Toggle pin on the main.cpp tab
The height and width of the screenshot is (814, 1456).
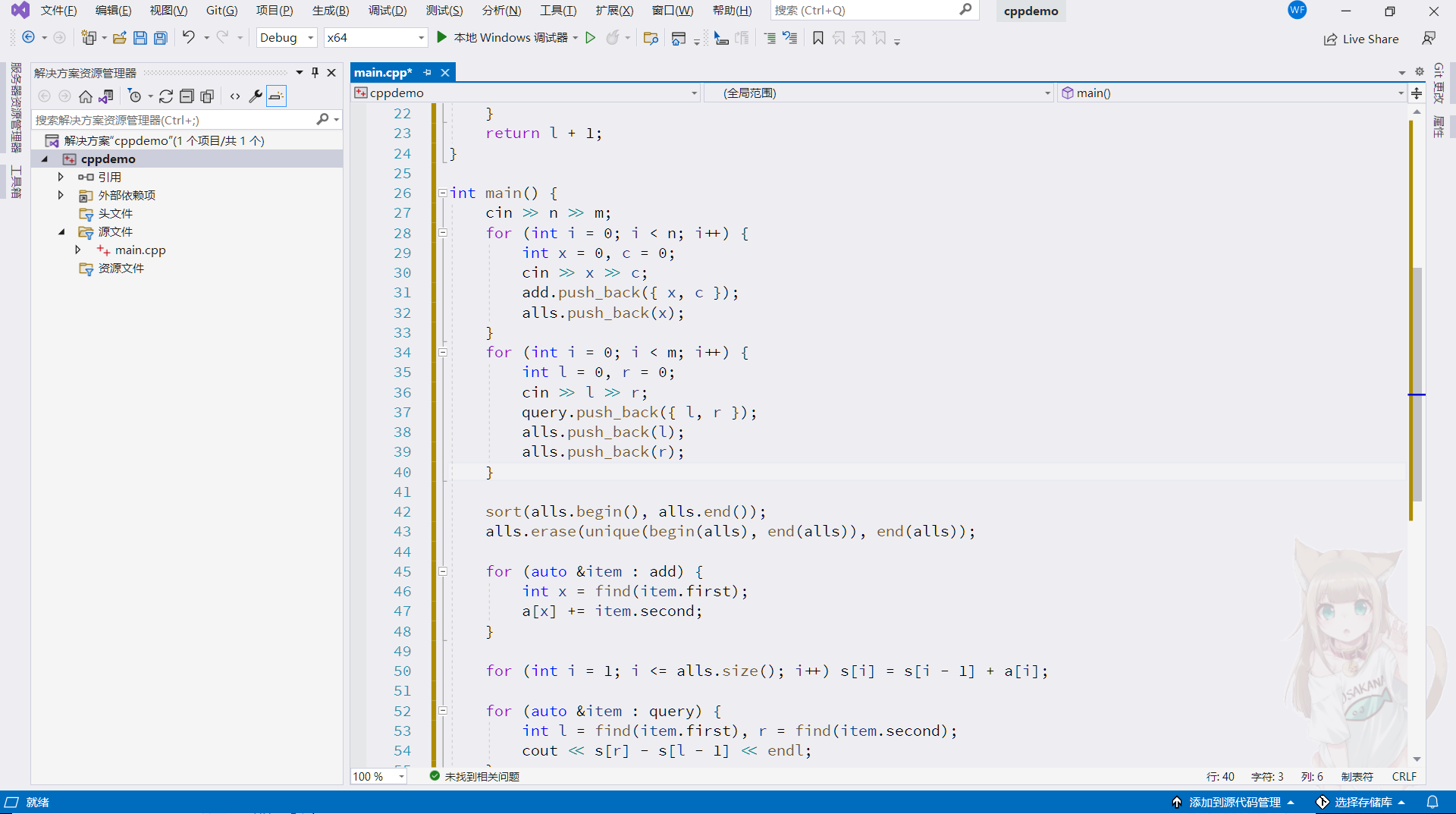[428, 73]
